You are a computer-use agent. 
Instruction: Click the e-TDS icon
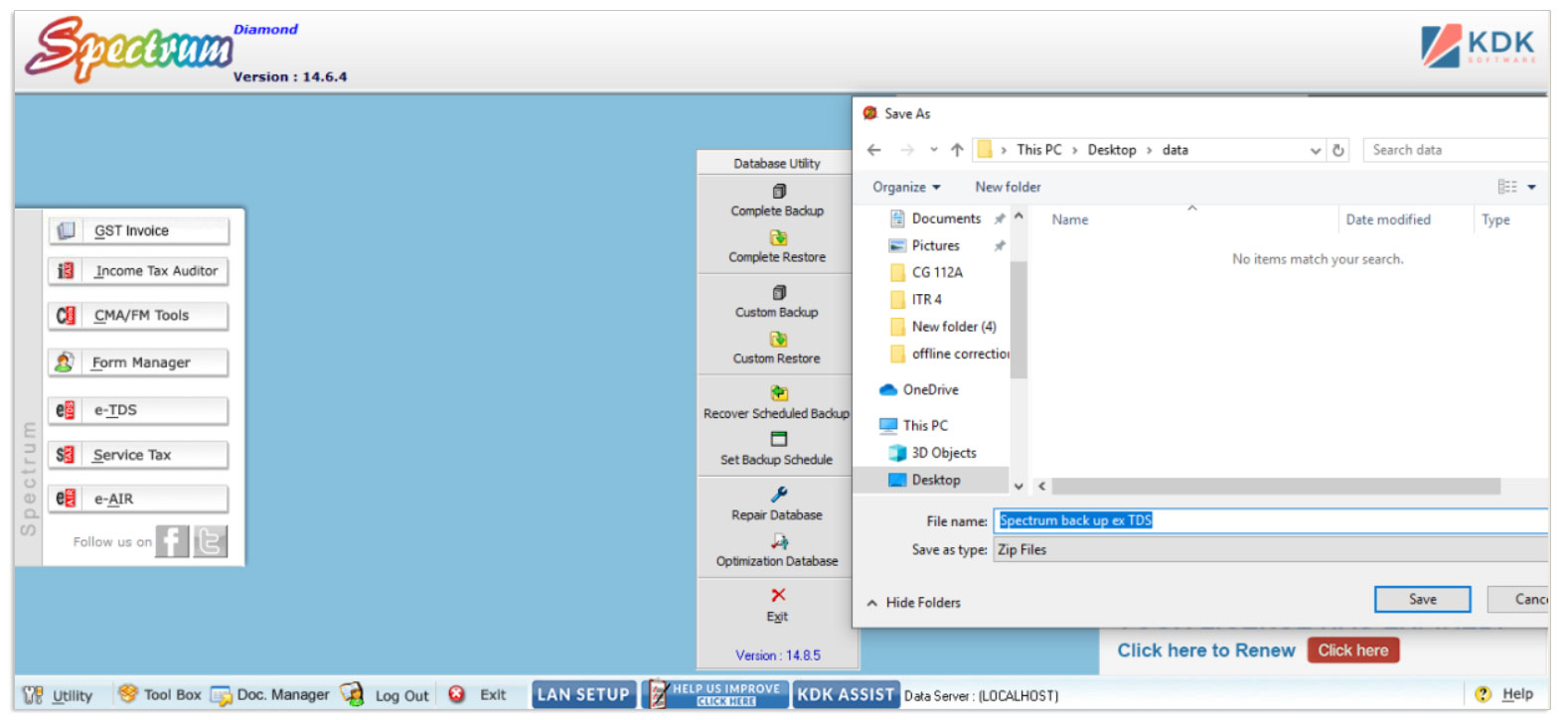66,410
